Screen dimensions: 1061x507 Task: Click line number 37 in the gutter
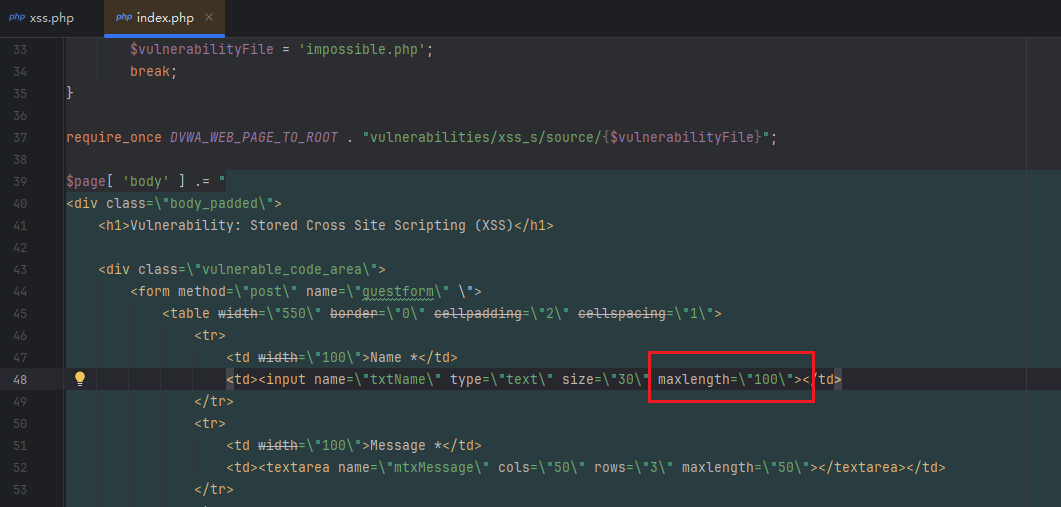(21, 137)
